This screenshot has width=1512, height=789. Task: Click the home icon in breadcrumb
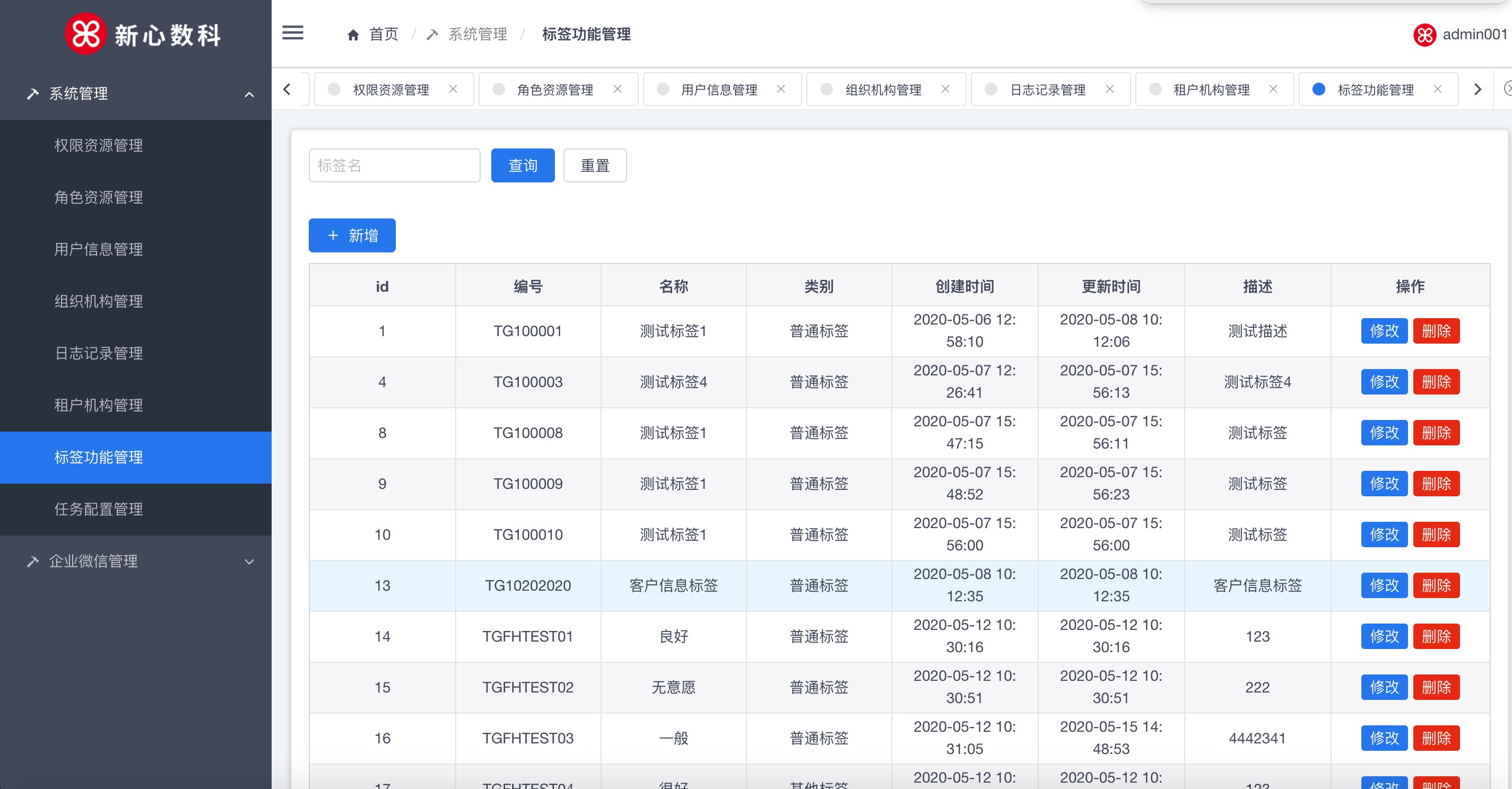pyautogui.click(x=353, y=35)
